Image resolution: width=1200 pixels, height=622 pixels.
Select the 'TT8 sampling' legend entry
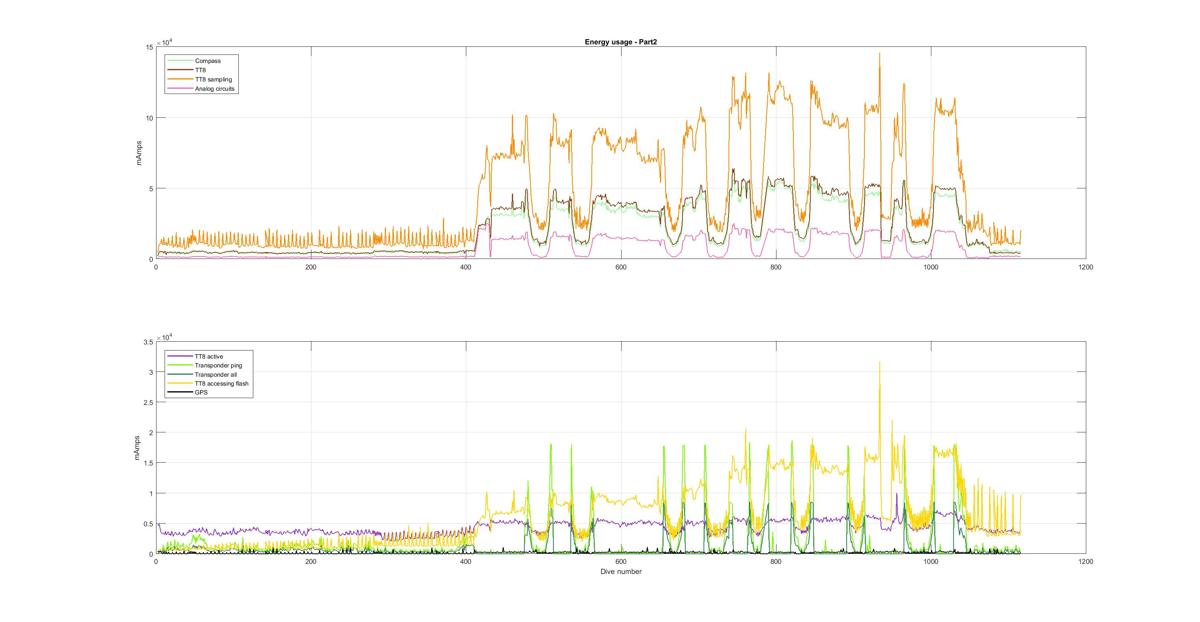[212, 79]
